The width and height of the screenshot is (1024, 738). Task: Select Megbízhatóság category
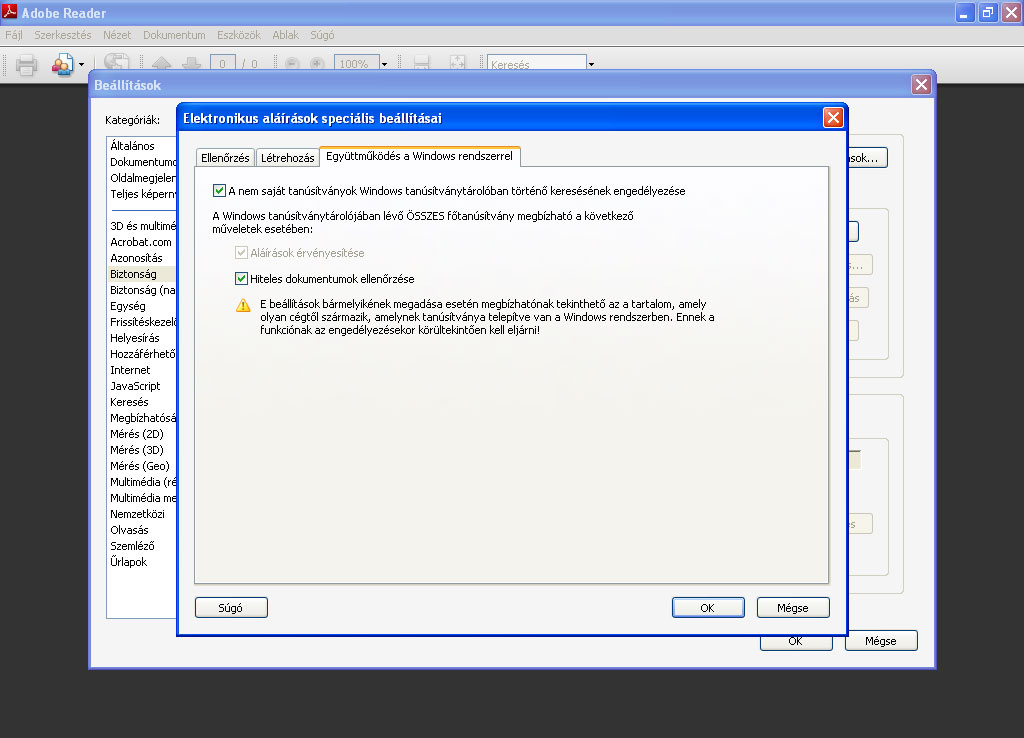(143, 418)
